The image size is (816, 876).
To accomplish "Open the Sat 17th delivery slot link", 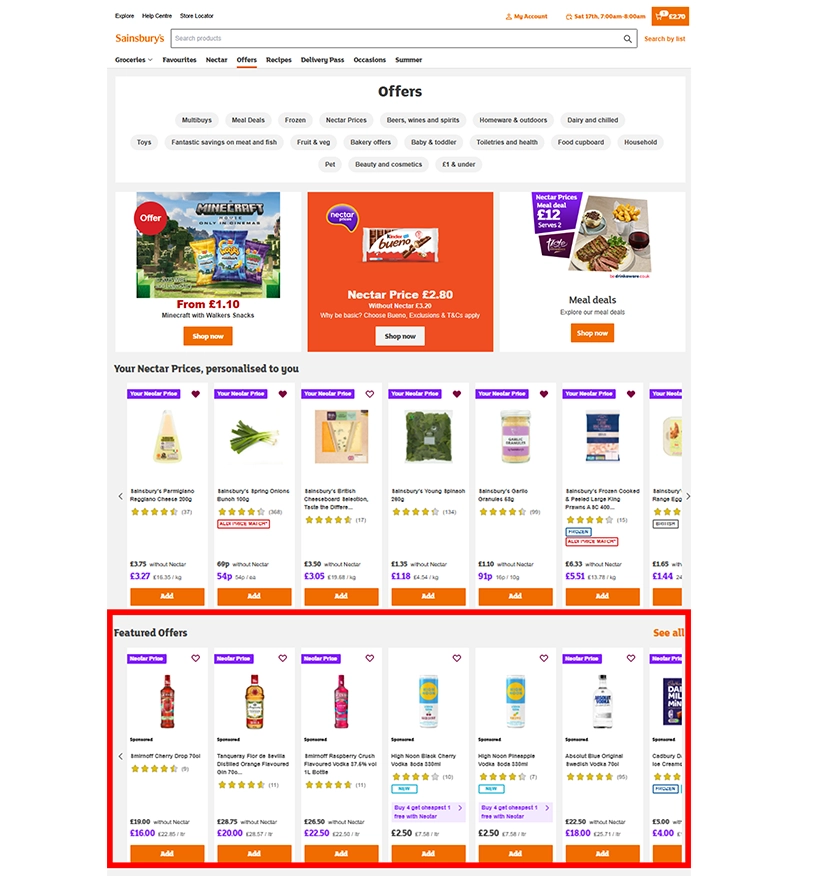I will (x=605, y=17).
